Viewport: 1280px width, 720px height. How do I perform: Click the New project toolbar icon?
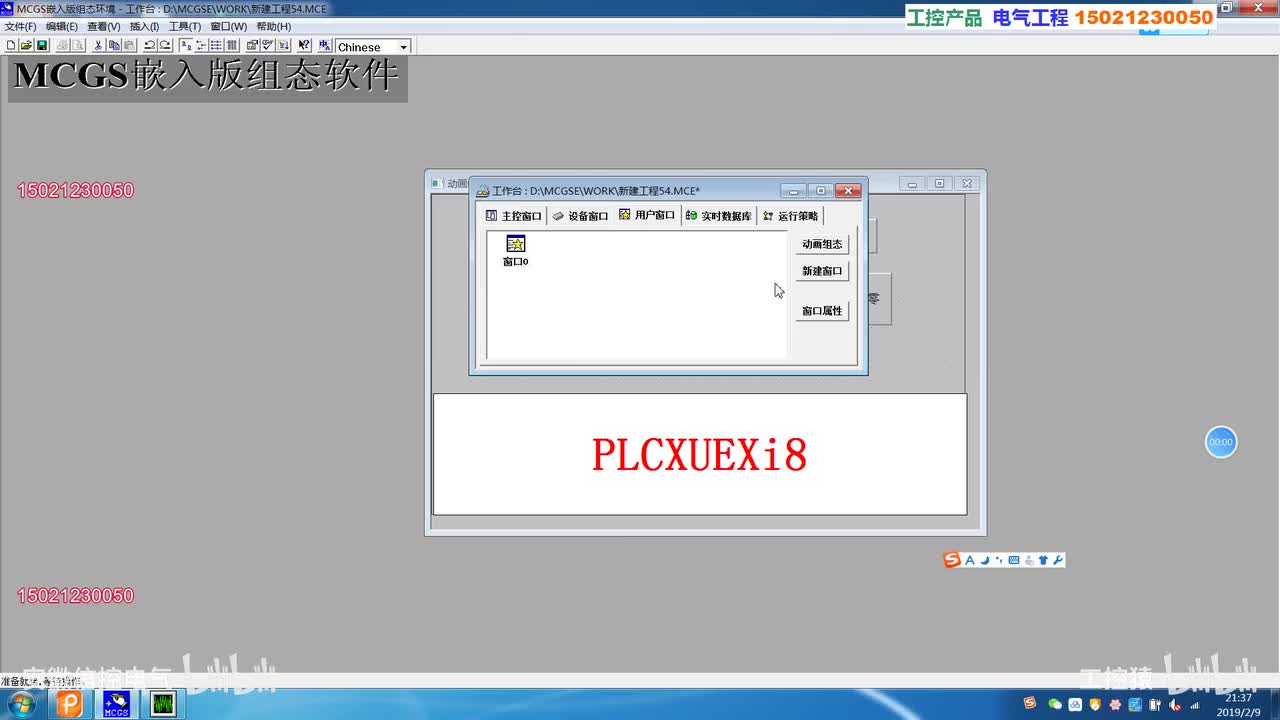(x=11, y=46)
